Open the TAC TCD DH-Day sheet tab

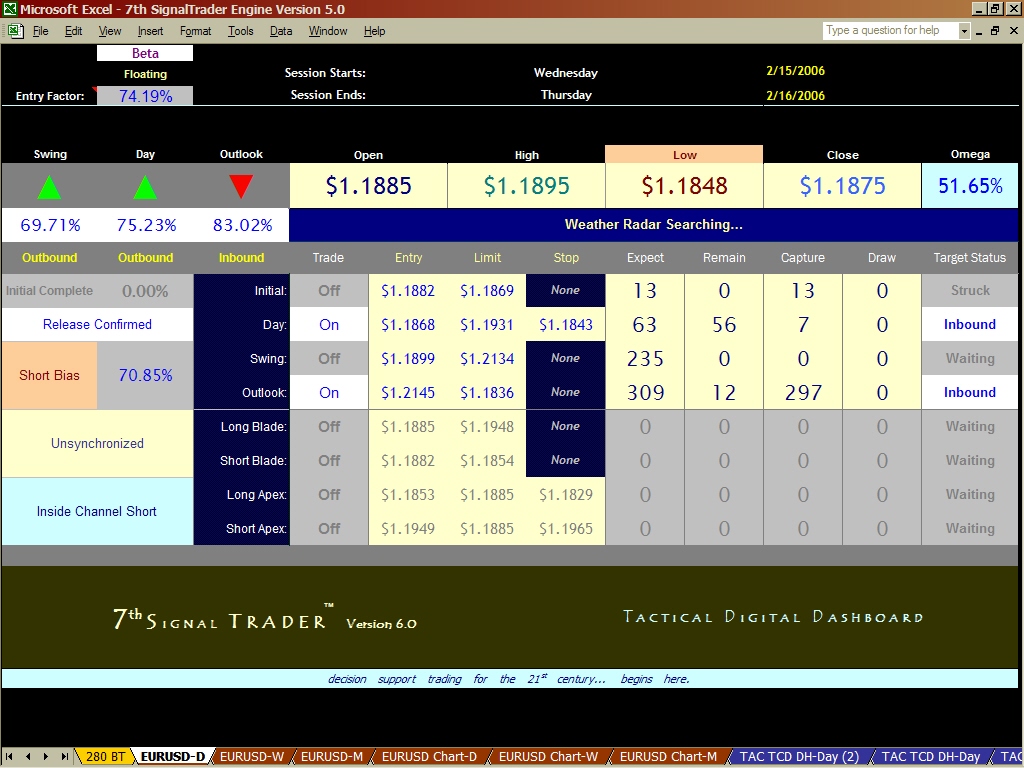[931, 756]
